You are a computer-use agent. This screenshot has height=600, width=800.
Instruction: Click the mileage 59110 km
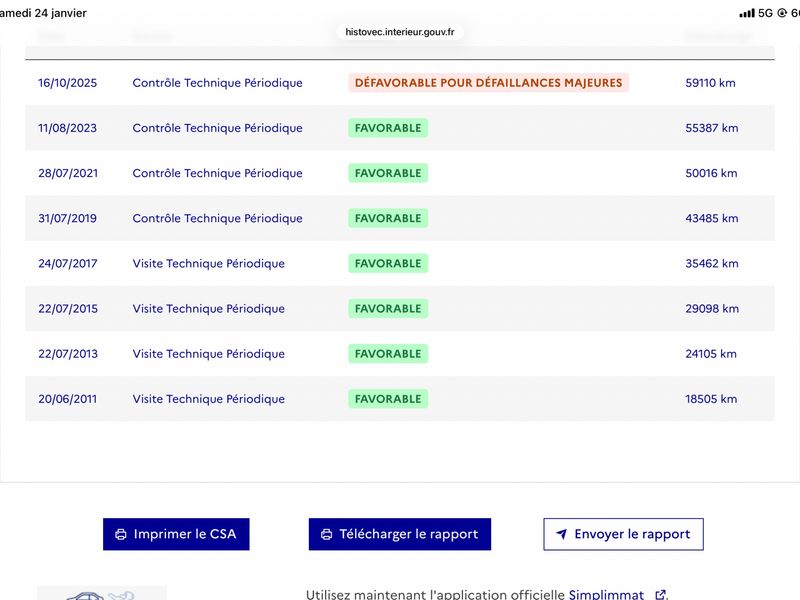710,83
